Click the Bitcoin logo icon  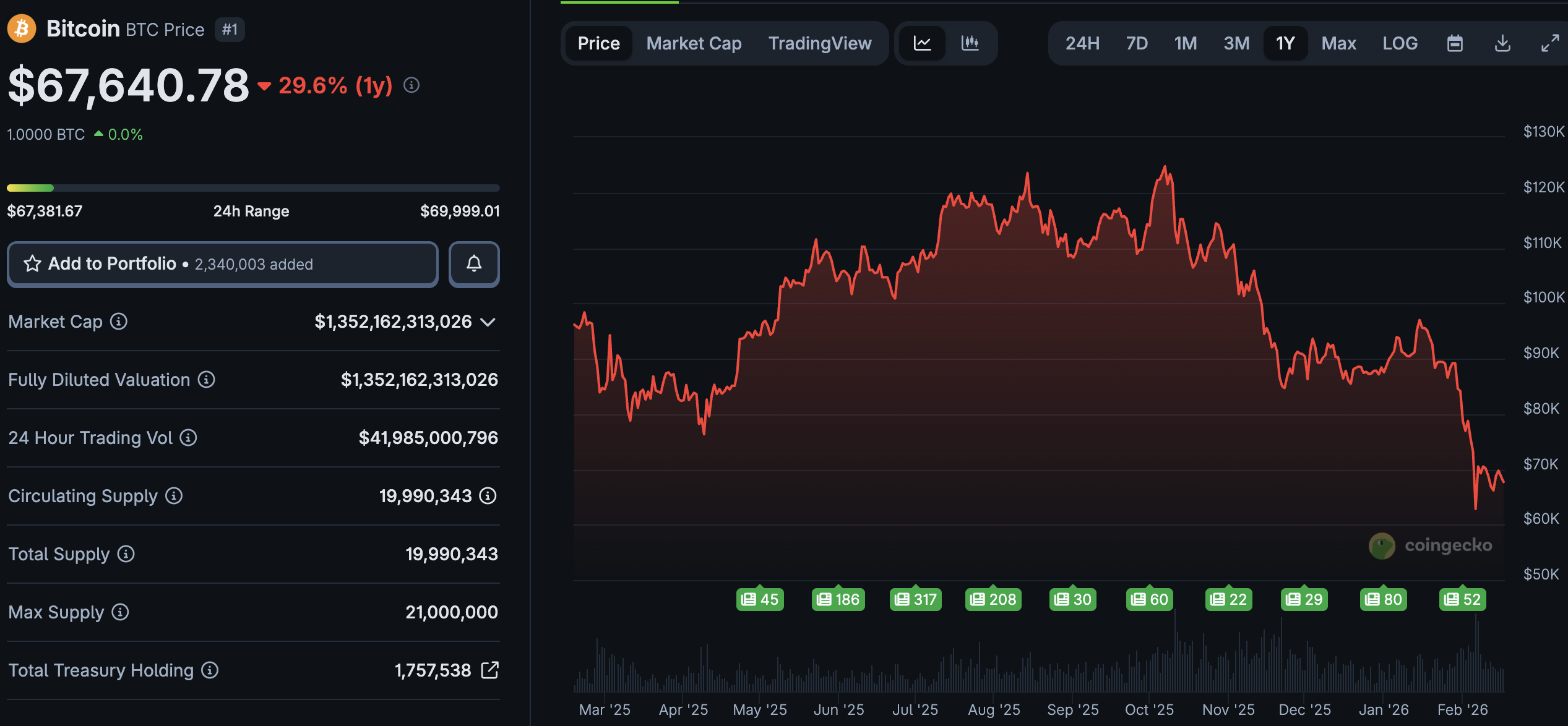pyautogui.click(x=22, y=28)
